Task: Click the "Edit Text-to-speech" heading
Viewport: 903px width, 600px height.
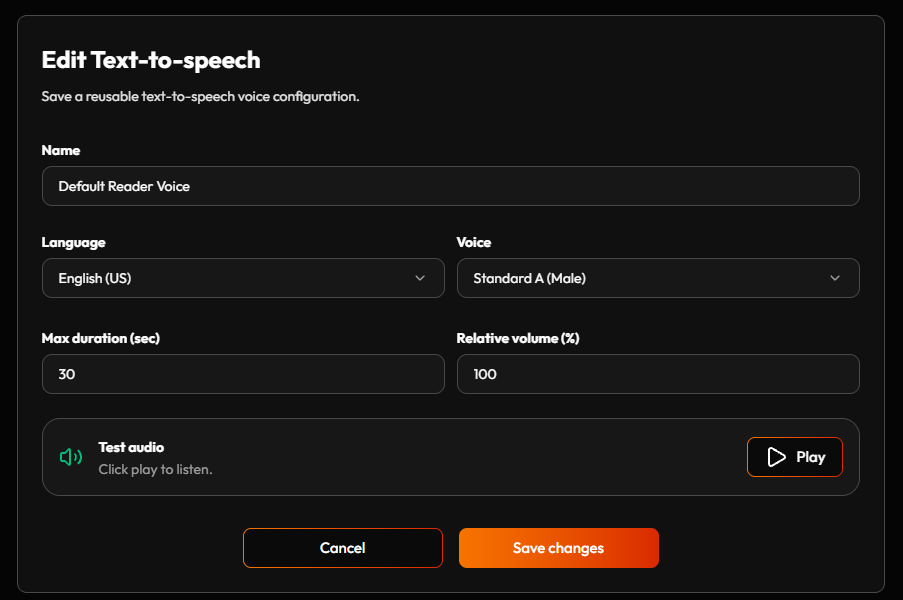Action: (x=151, y=60)
